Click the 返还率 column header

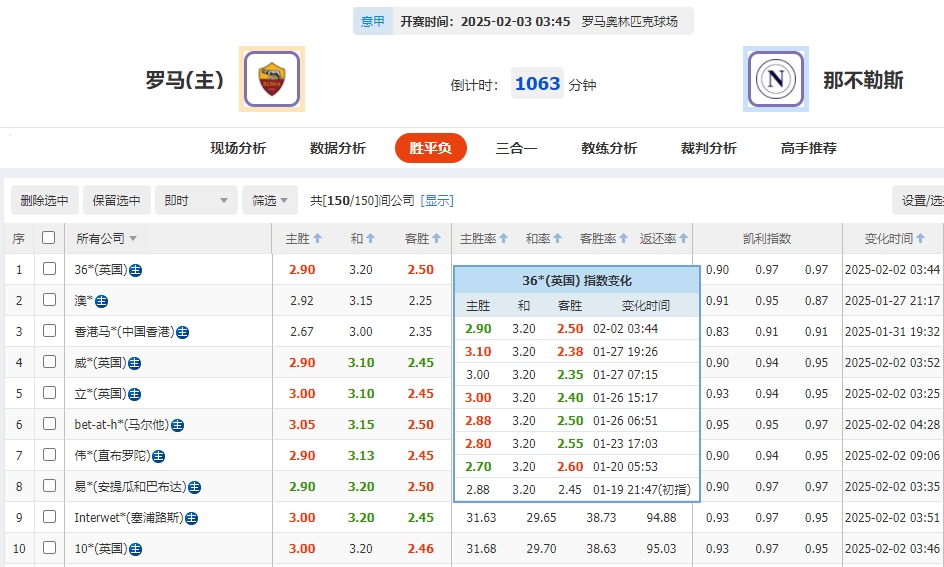(x=664, y=239)
